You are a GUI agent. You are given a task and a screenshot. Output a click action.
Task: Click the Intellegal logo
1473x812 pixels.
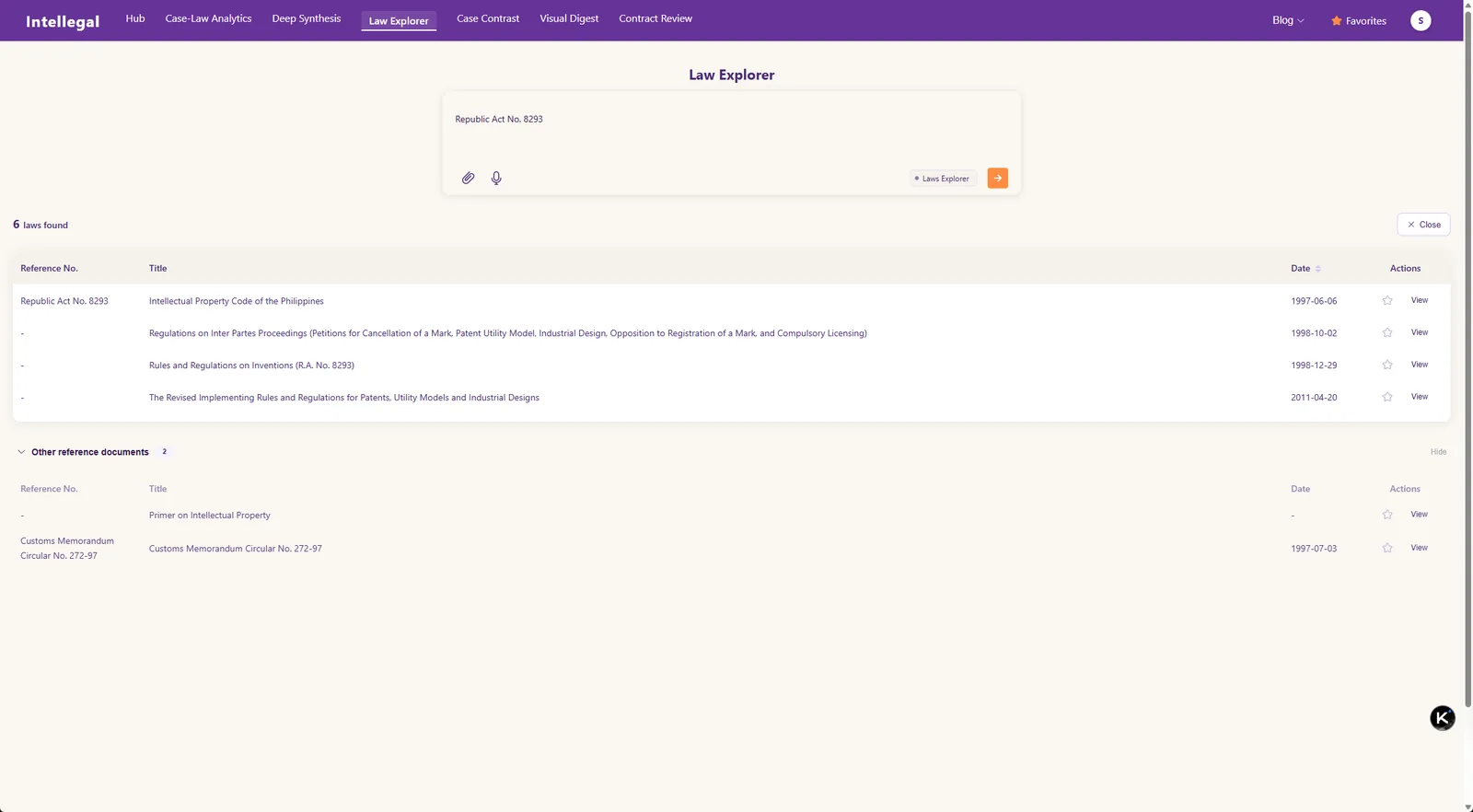[x=63, y=21]
